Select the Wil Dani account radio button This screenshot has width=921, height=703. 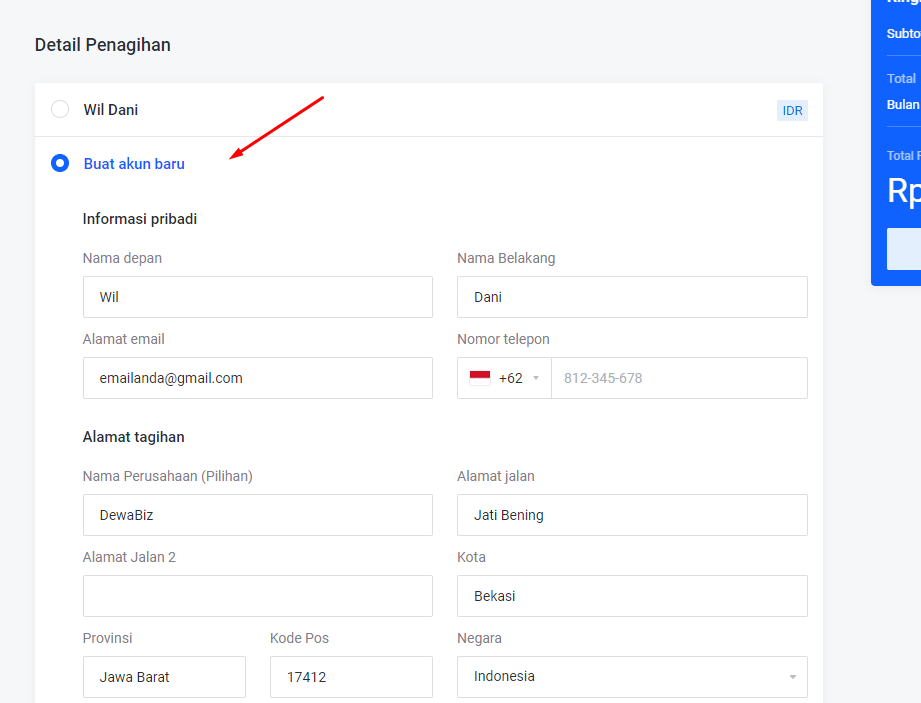[60, 110]
